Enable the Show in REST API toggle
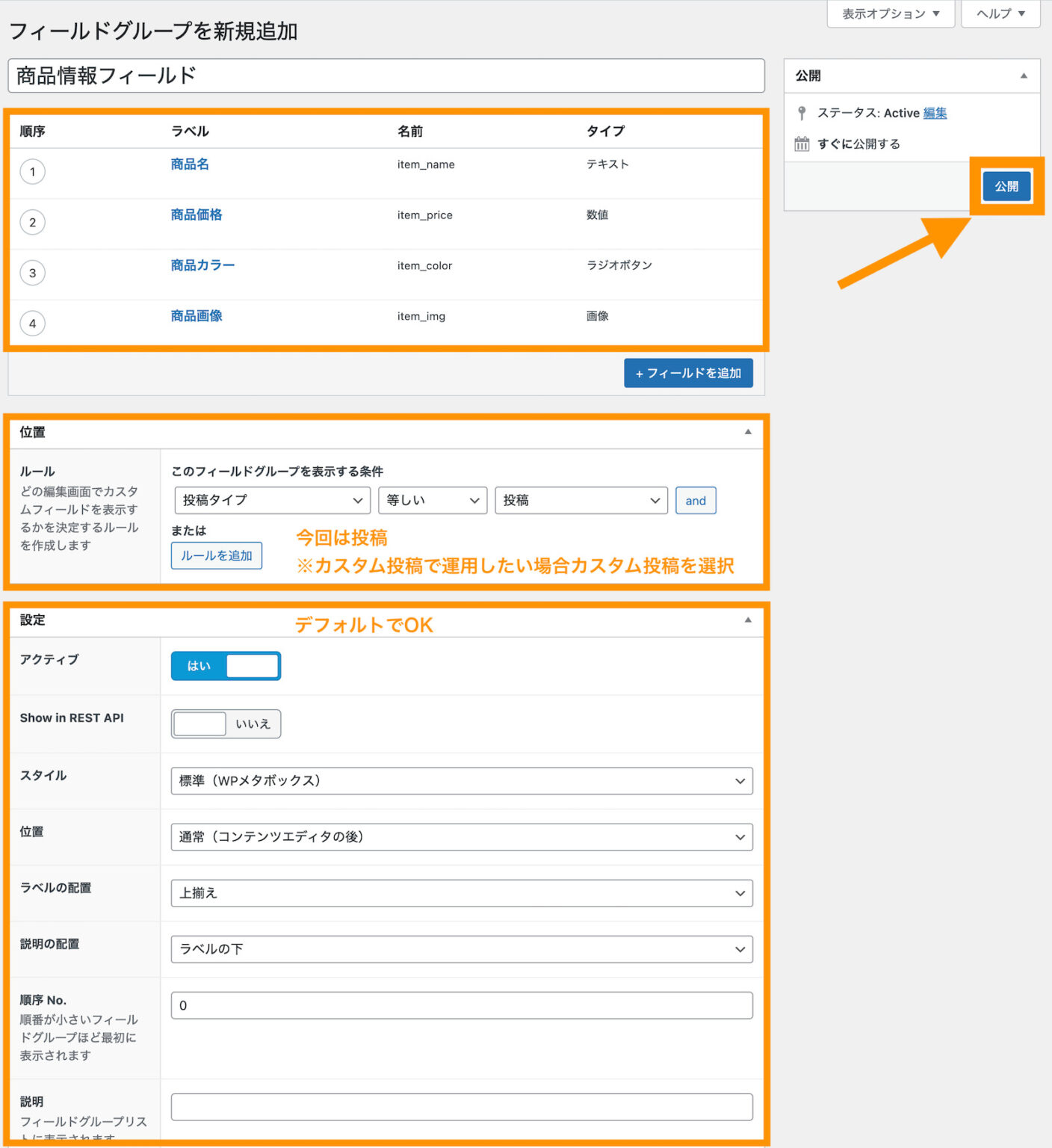 225,723
